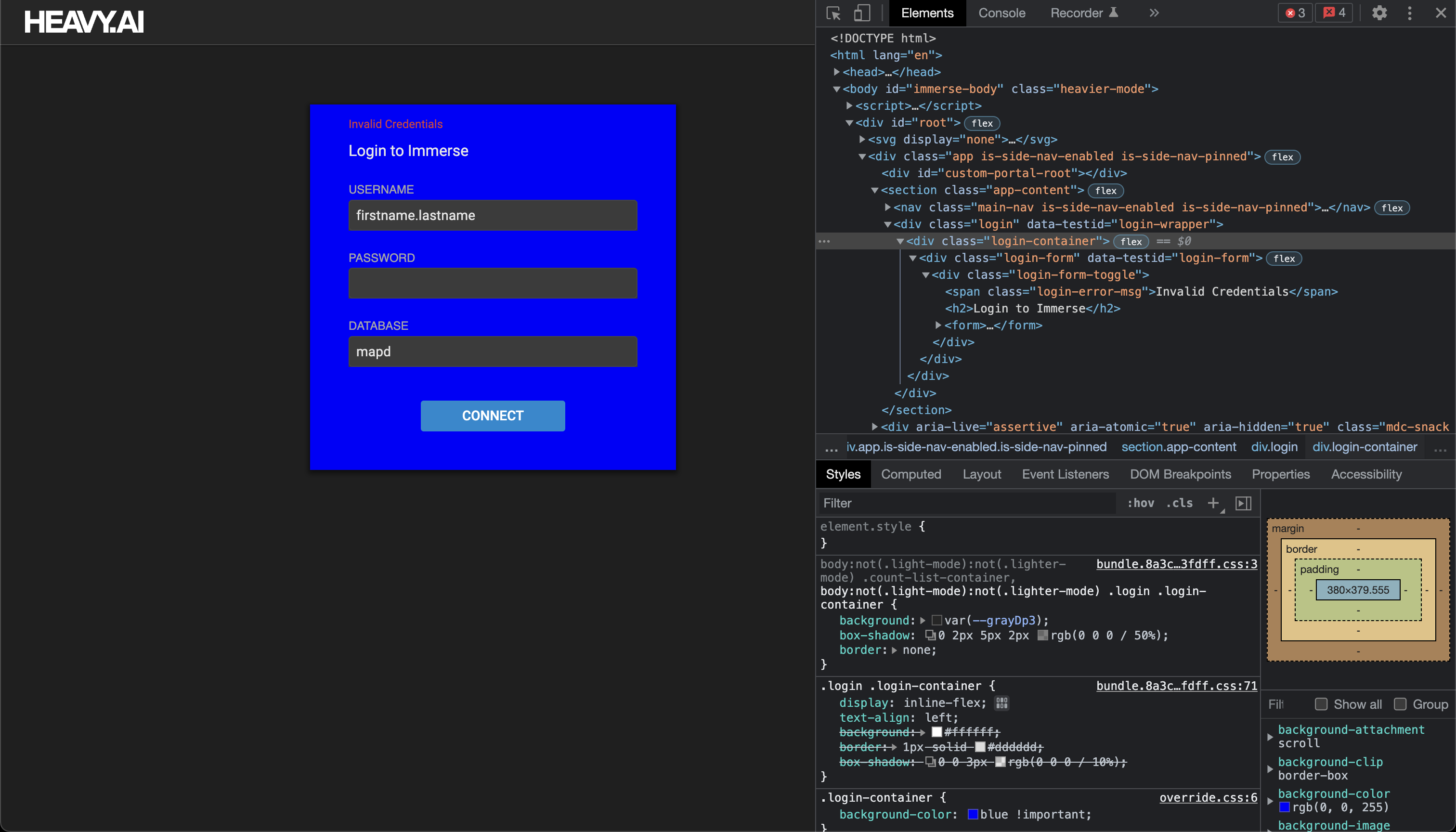The width and height of the screenshot is (1456, 832).
Task: Toggle the device toolbar icon
Action: click(862, 13)
